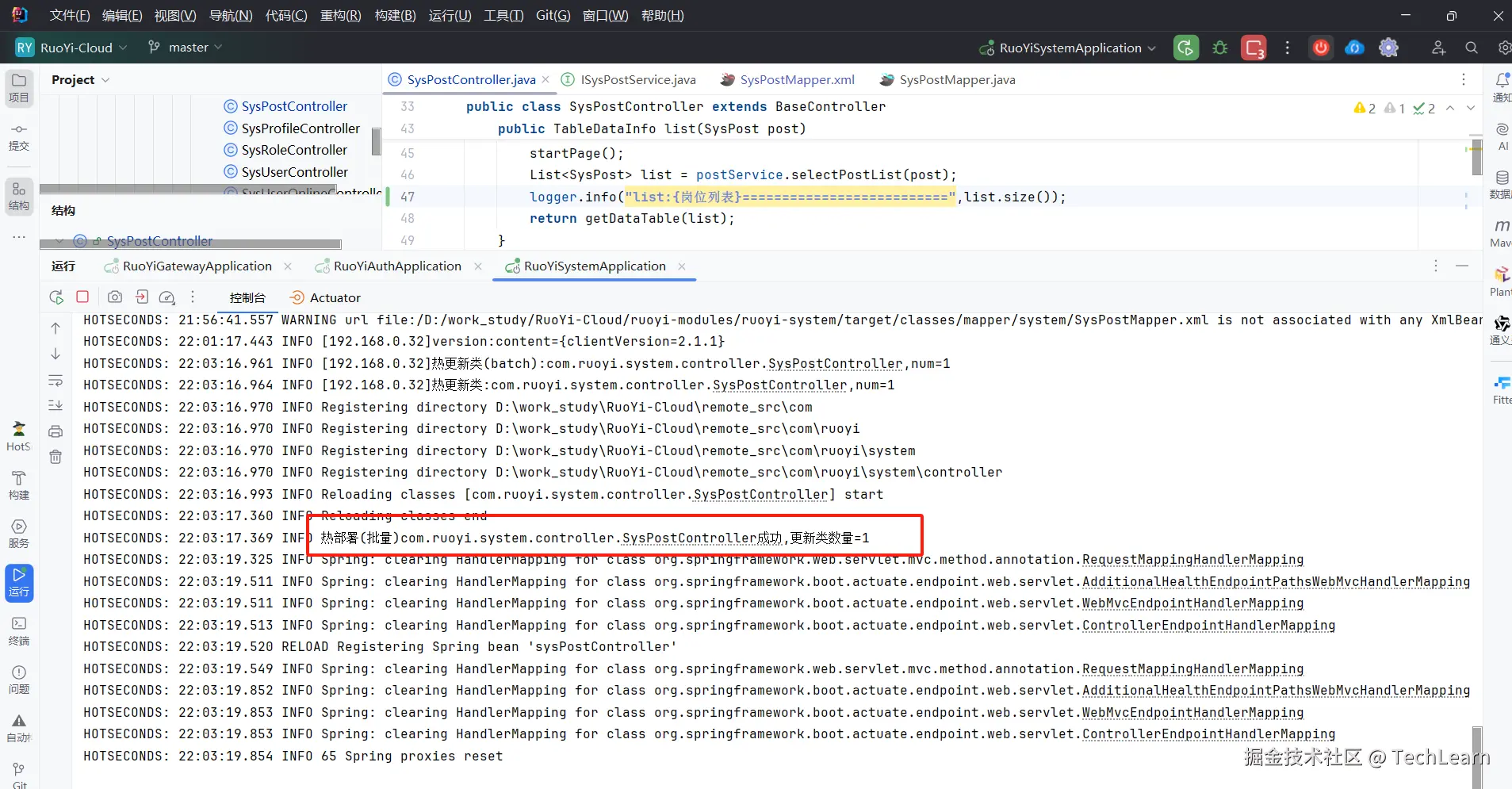Open SysPostController link in the Reloading classes line

(x=761, y=494)
